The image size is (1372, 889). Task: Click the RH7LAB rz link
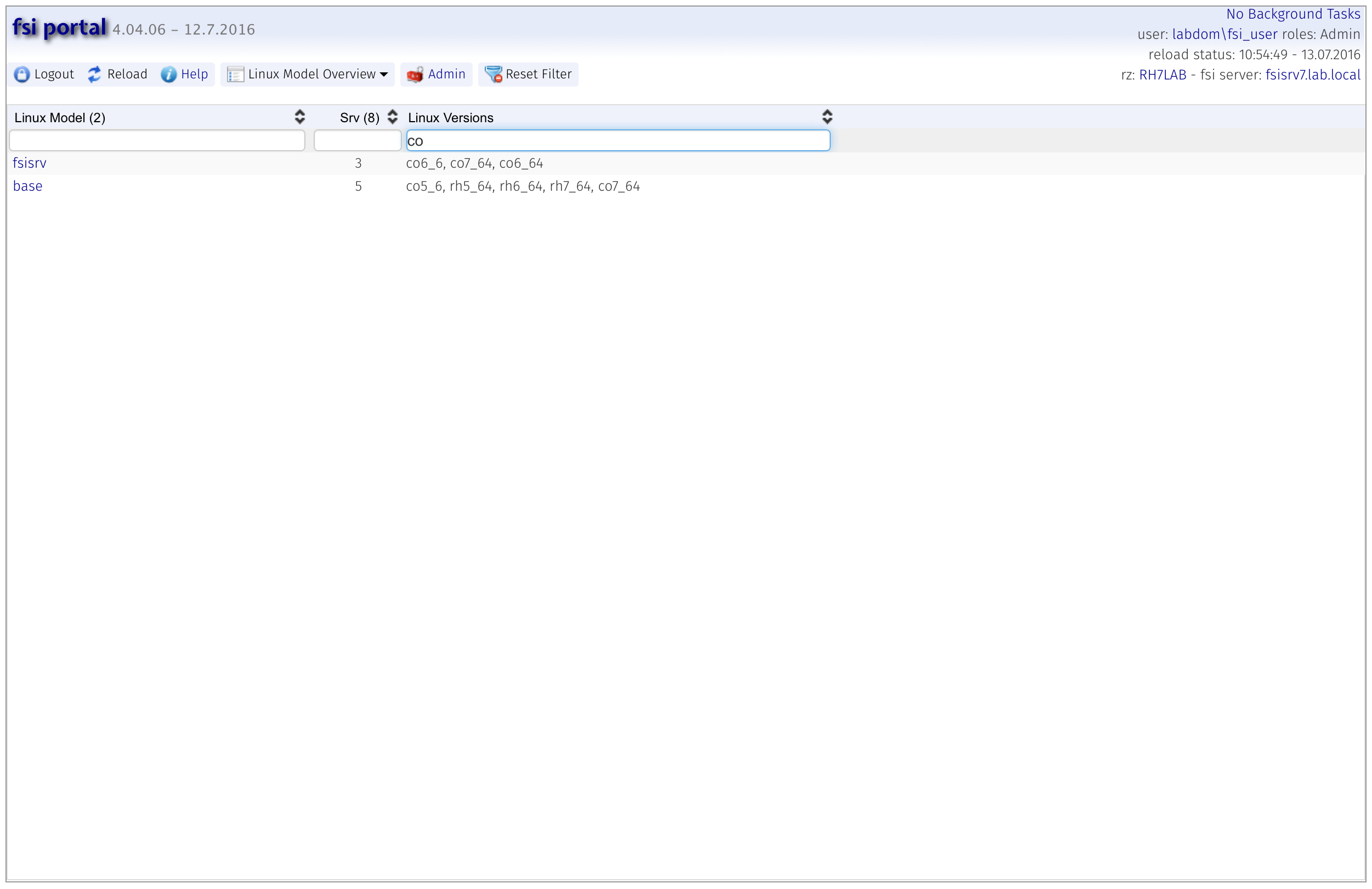[x=1163, y=75]
